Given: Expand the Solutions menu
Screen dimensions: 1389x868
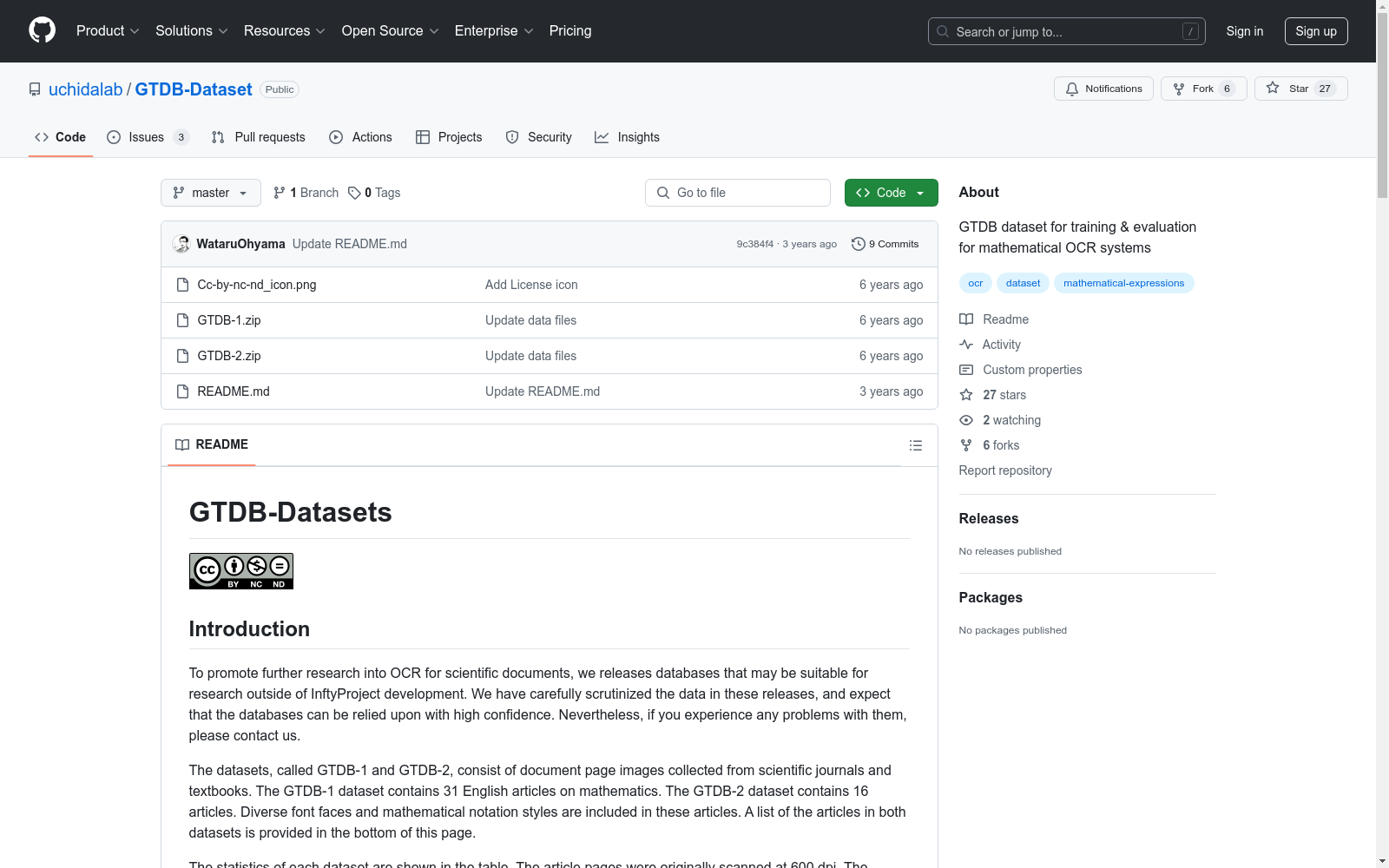Looking at the screenshot, I should pos(192,31).
